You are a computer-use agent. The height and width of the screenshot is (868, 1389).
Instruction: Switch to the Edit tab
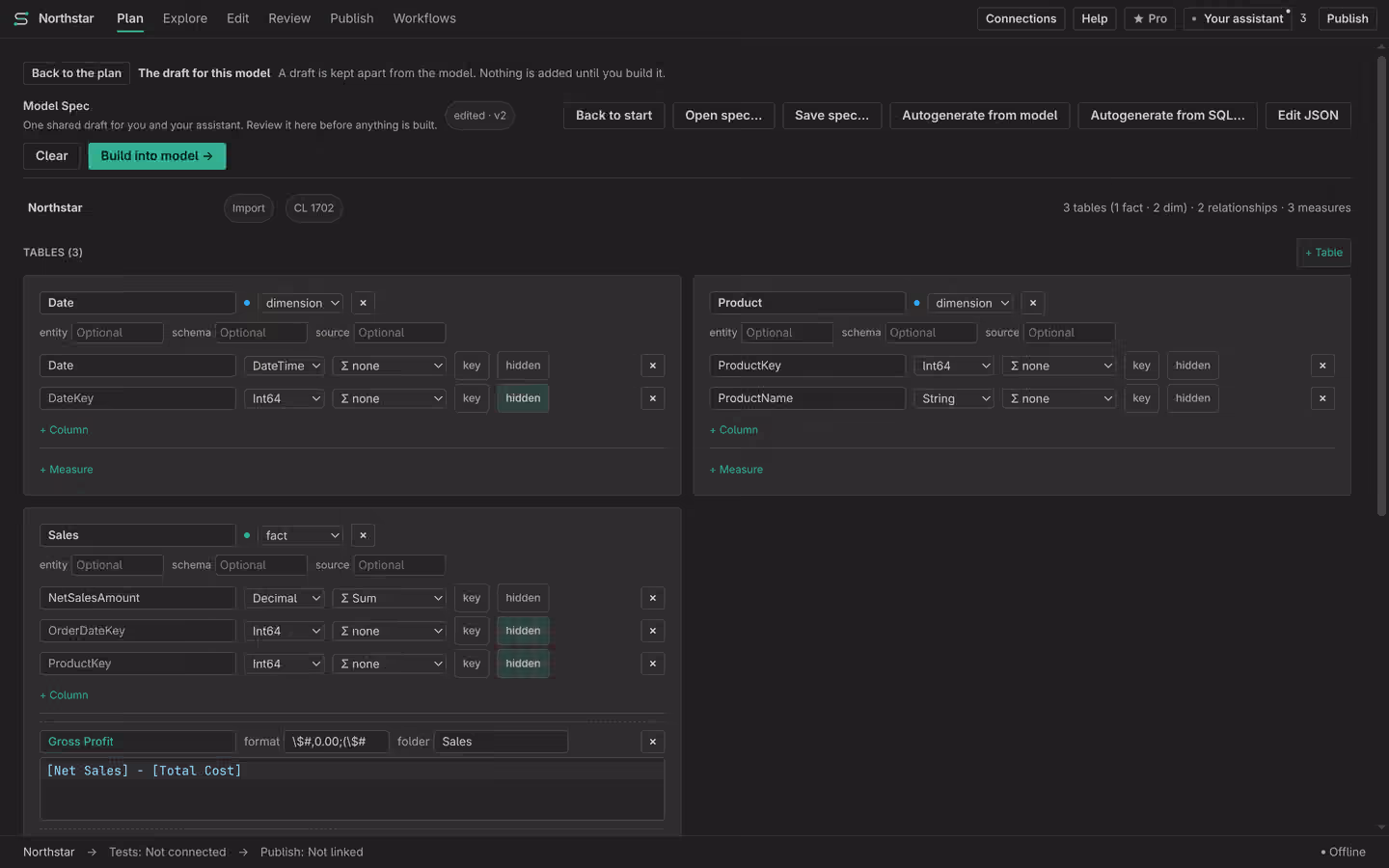pyautogui.click(x=237, y=18)
